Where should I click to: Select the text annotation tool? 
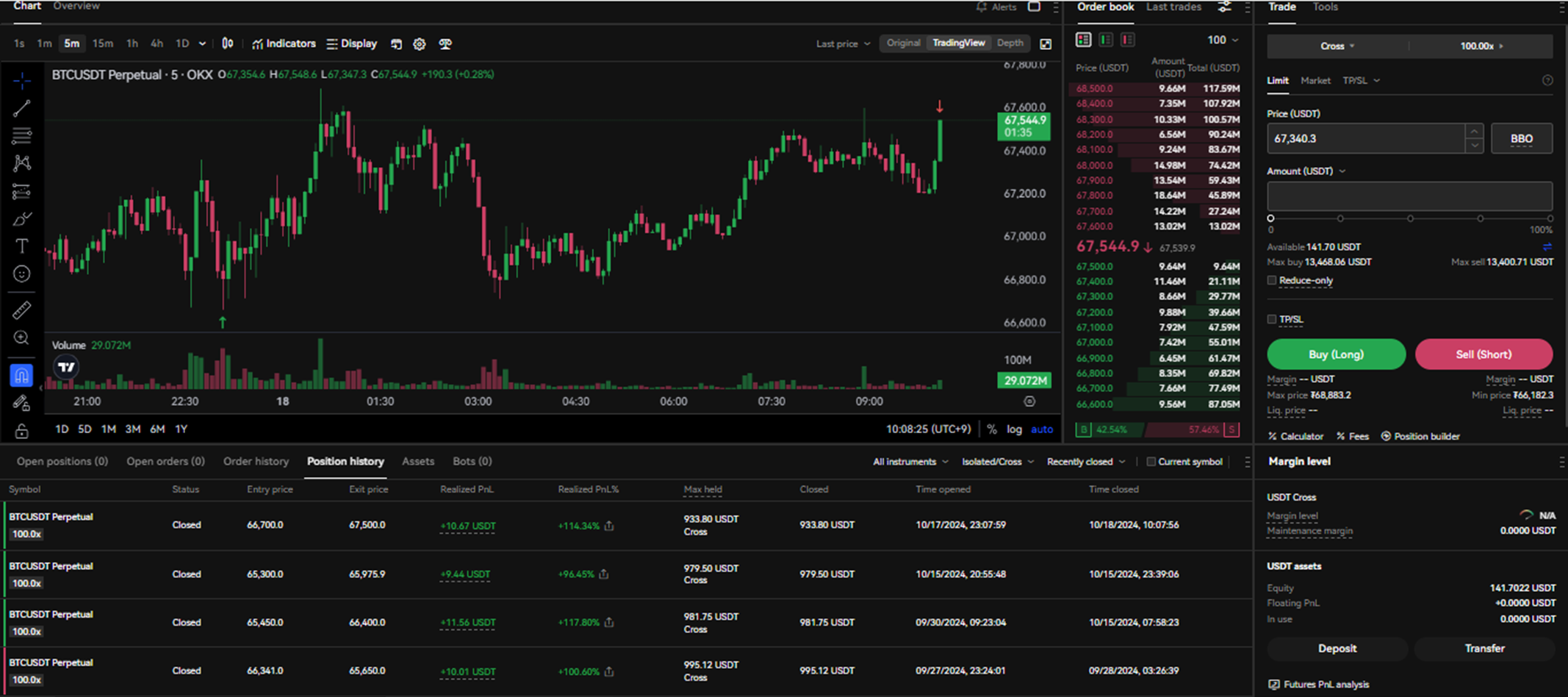(22, 246)
